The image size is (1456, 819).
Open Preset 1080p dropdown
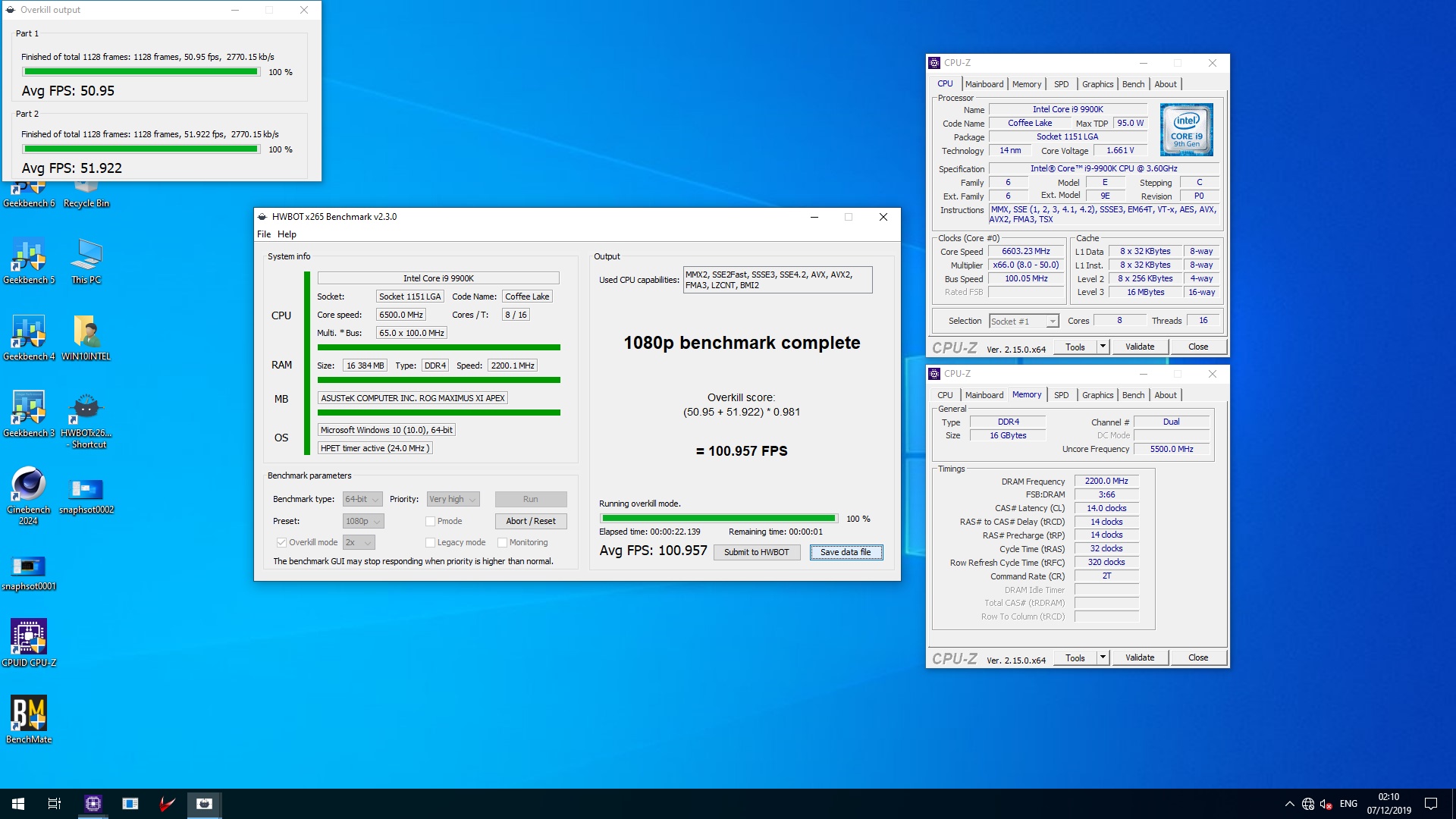coord(362,521)
